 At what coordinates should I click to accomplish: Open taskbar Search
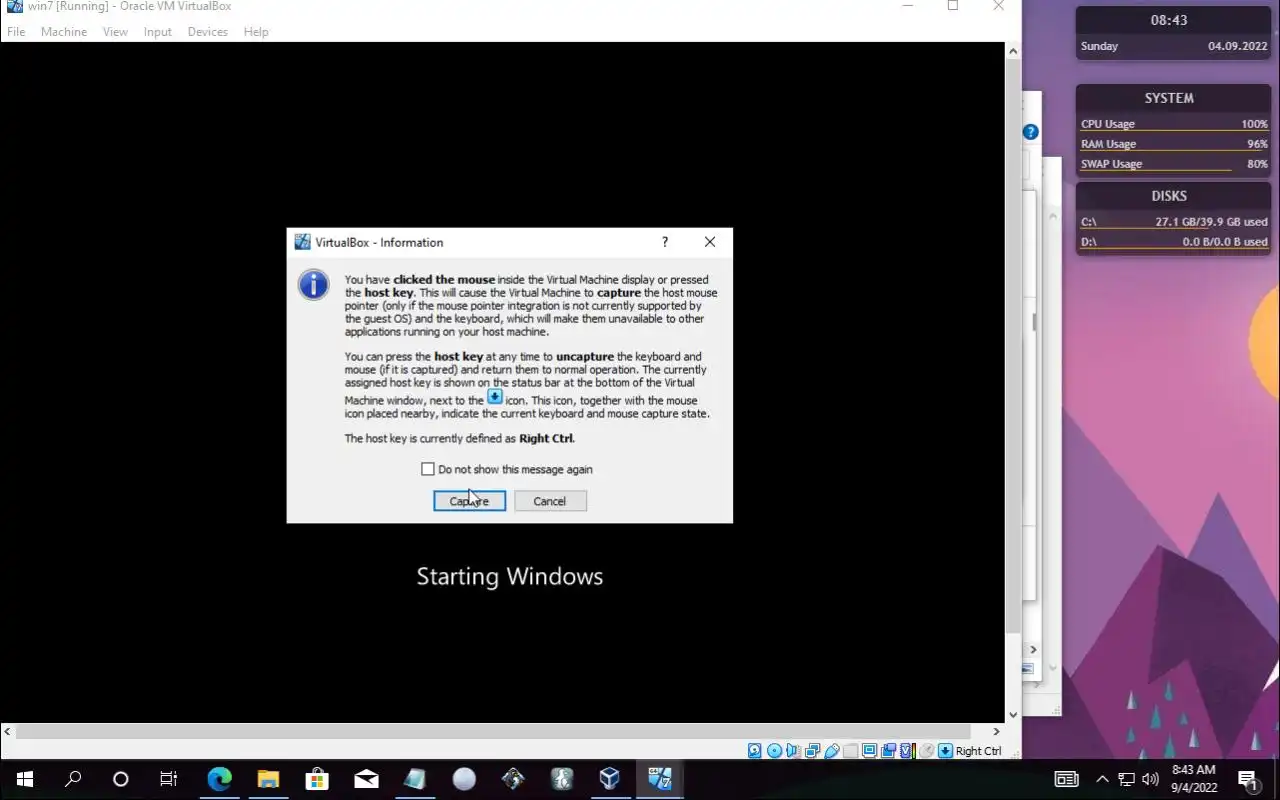[72, 779]
